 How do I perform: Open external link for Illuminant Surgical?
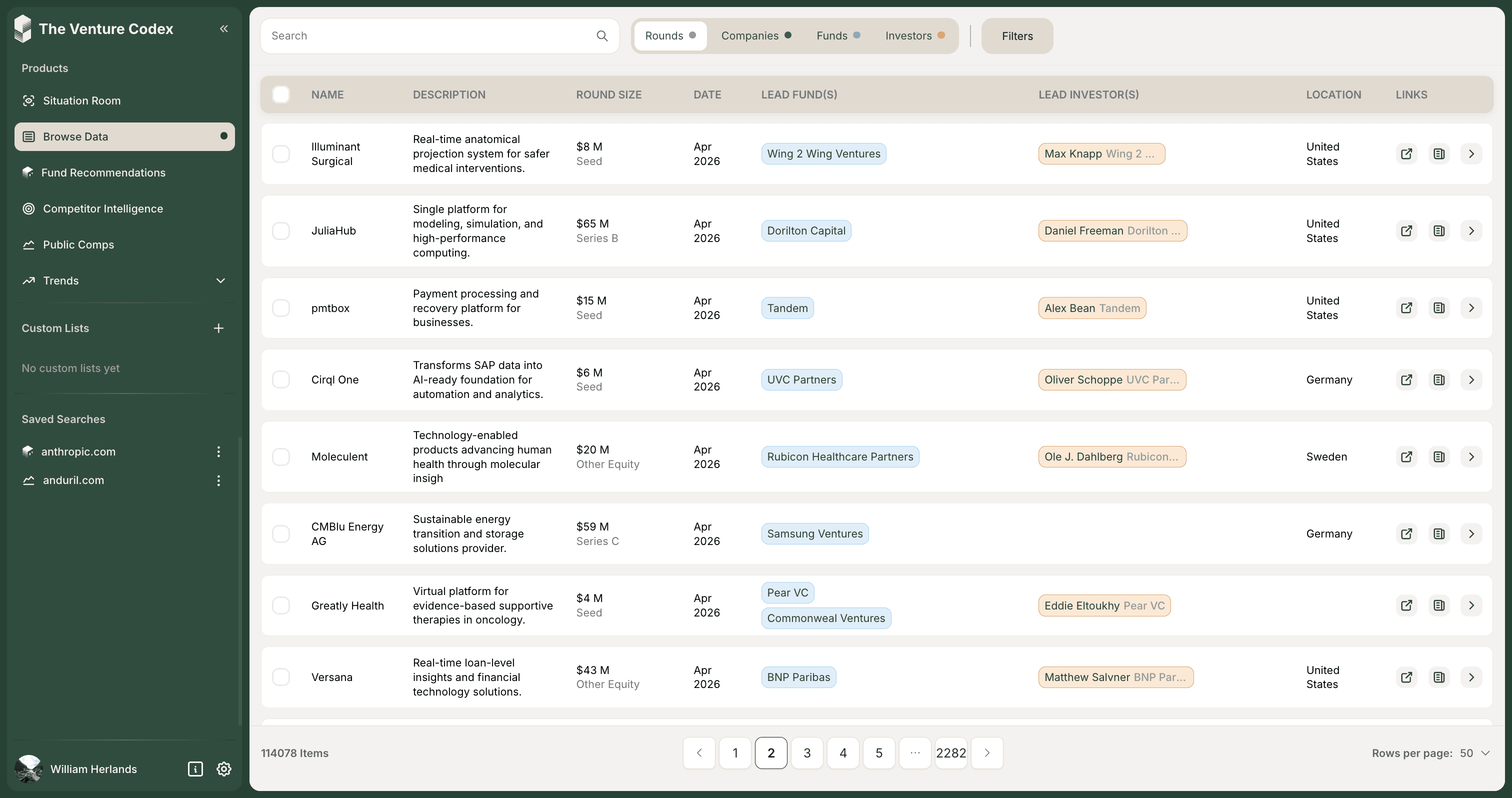[1406, 153]
